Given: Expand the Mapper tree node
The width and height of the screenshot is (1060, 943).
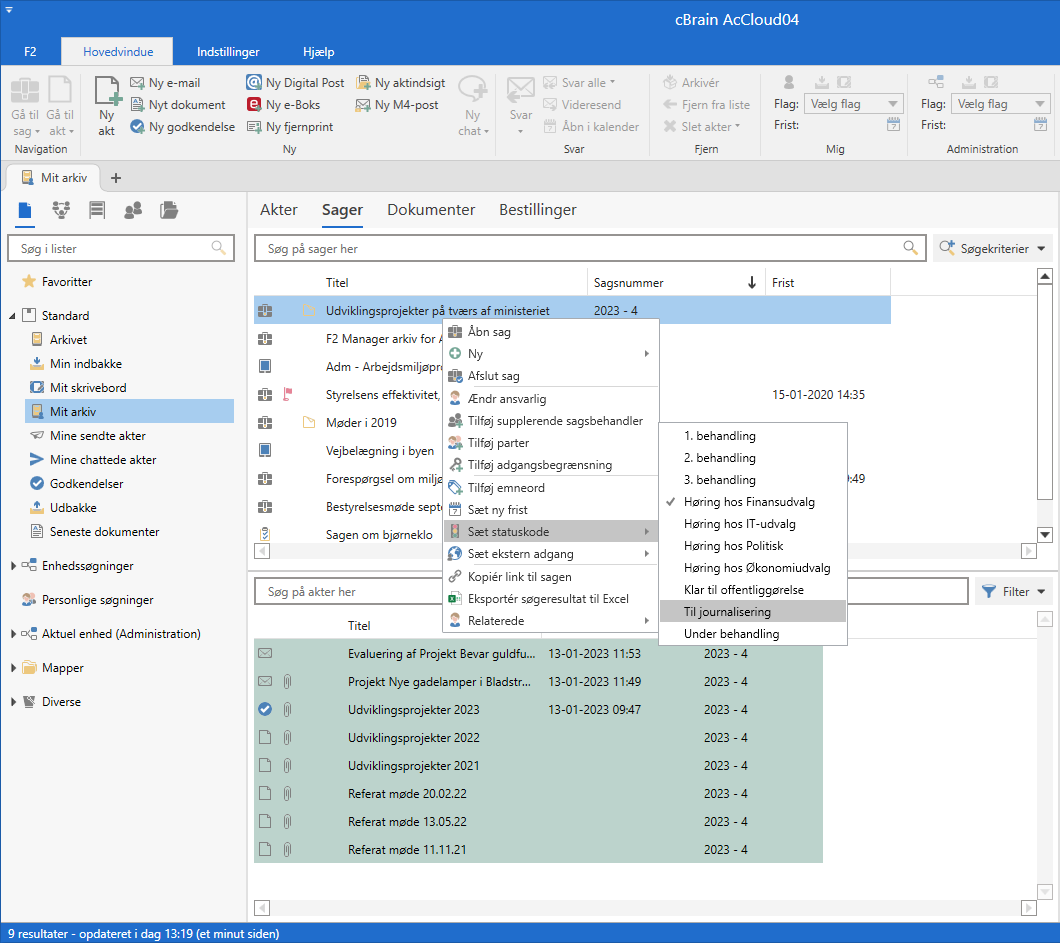Looking at the screenshot, I should 14,668.
